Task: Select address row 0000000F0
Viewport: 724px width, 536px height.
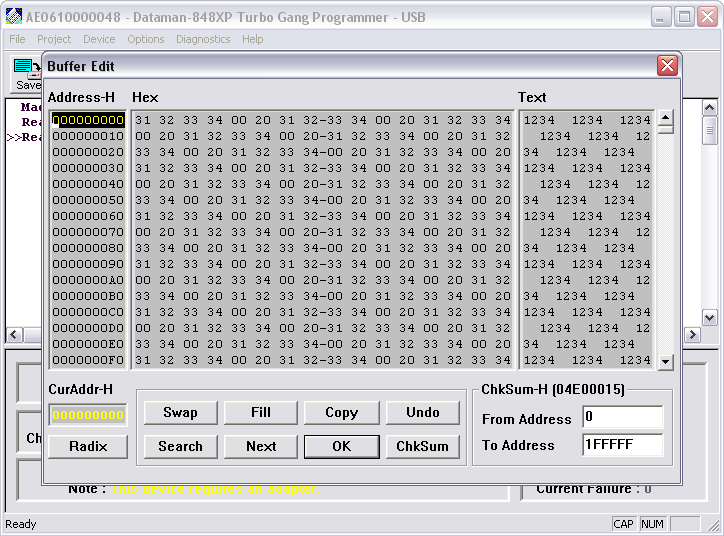Action: 88,360
